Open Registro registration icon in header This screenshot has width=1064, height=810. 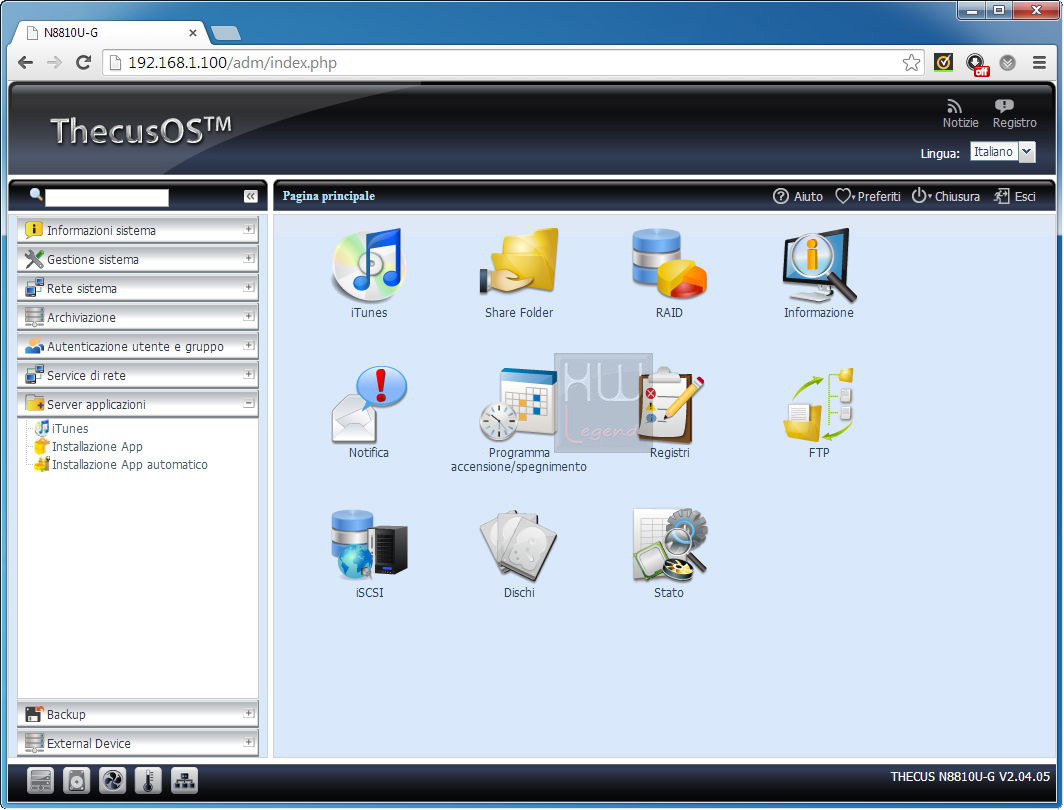(1004, 106)
